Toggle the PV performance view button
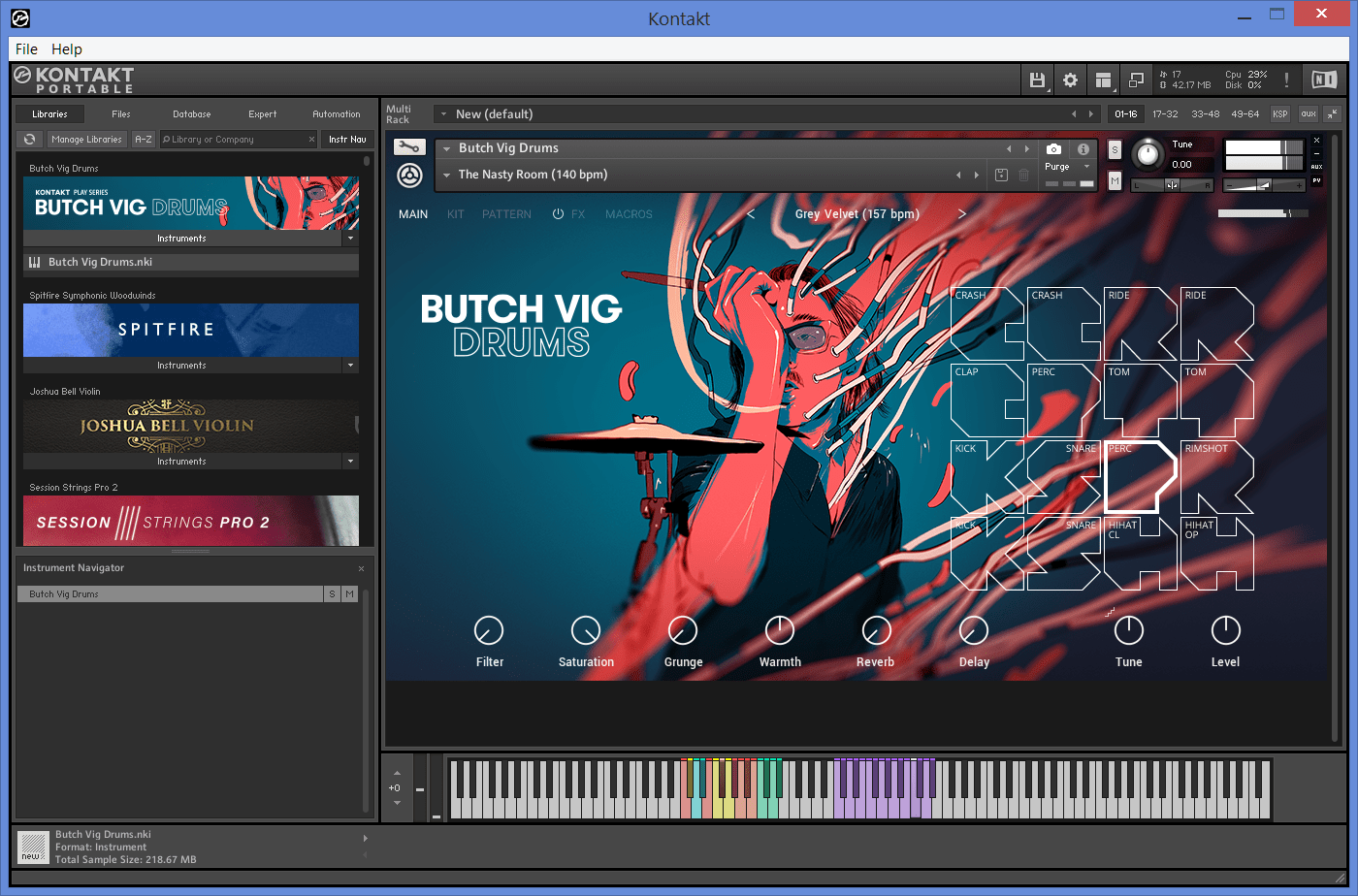 pyautogui.click(x=1316, y=180)
